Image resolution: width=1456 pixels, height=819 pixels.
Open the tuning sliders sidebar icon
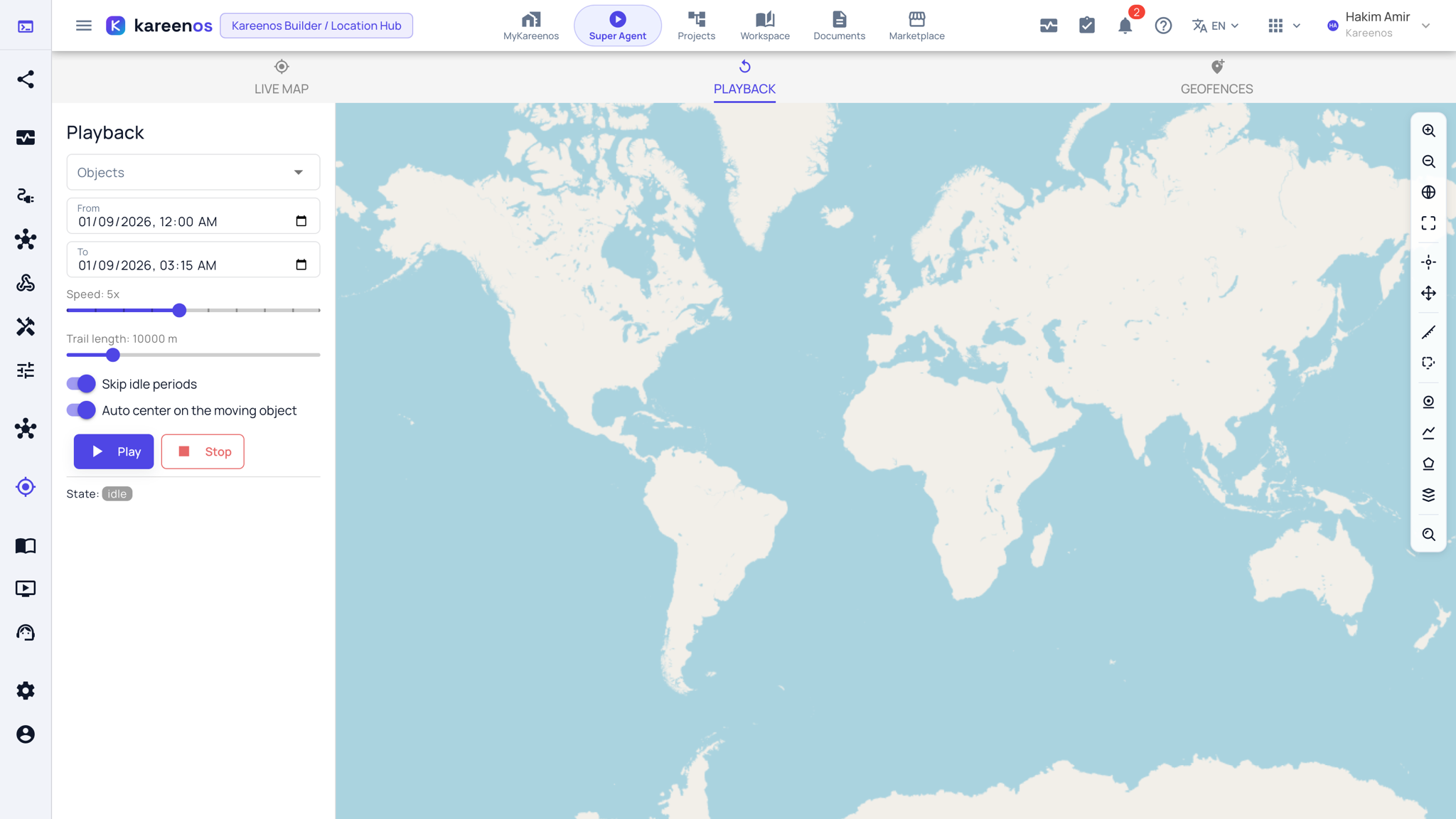pyautogui.click(x=26, y=370)
